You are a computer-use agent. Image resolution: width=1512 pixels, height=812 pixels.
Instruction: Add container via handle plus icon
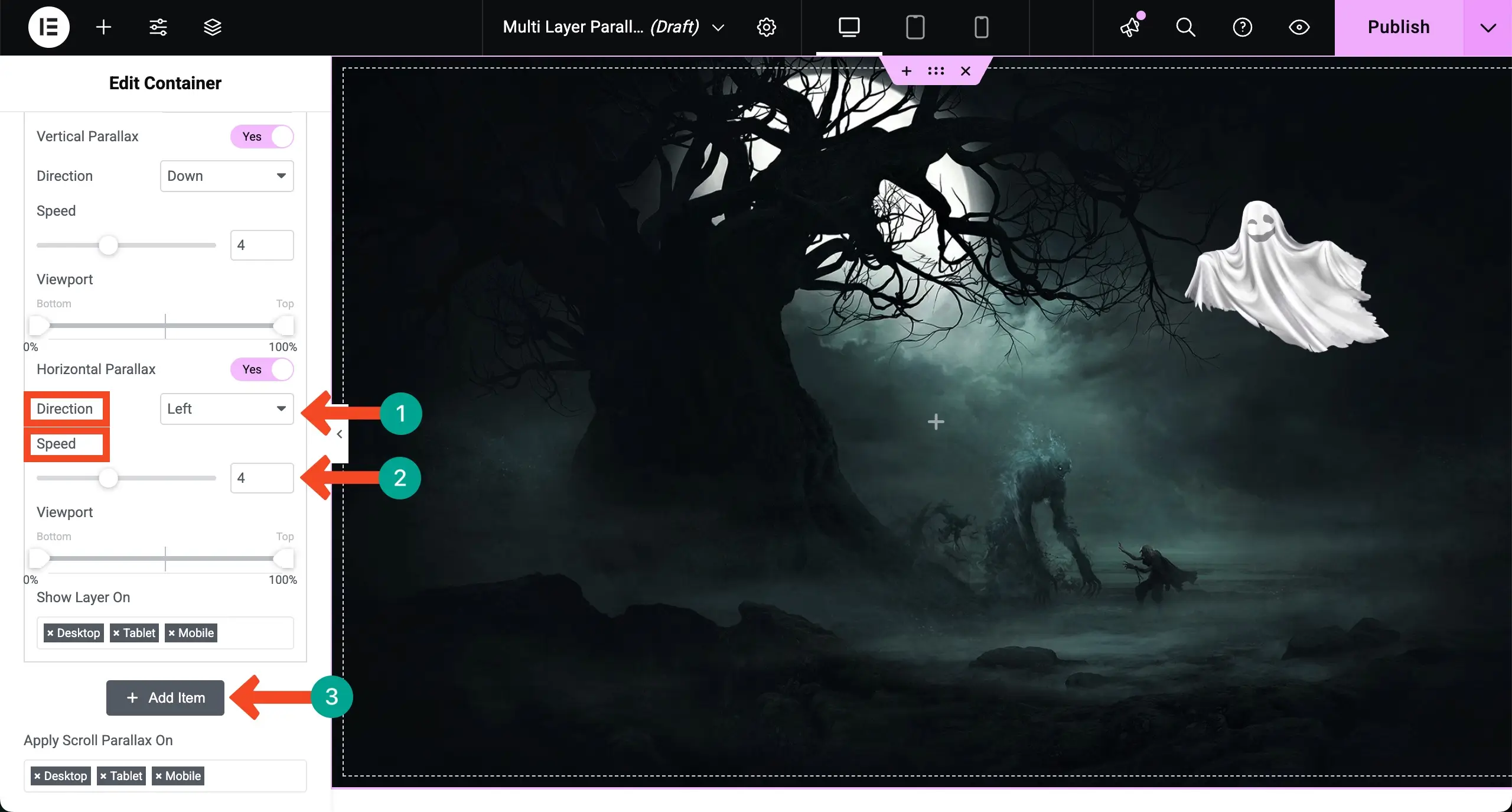(x=906, y=71)
